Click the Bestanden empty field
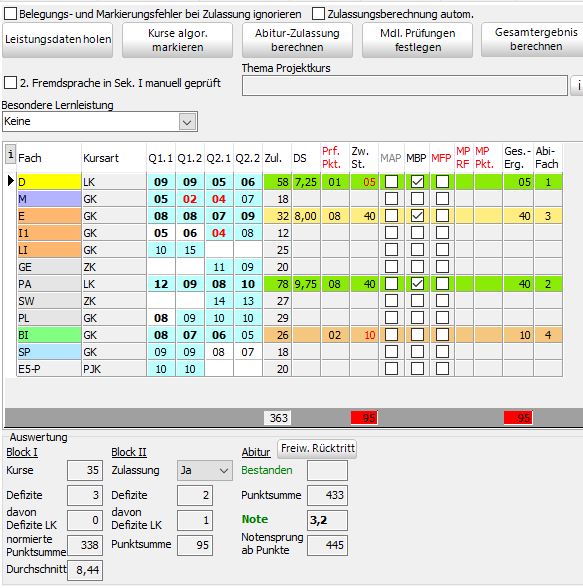This screenshot has height=588, width=583. [327, 470]
